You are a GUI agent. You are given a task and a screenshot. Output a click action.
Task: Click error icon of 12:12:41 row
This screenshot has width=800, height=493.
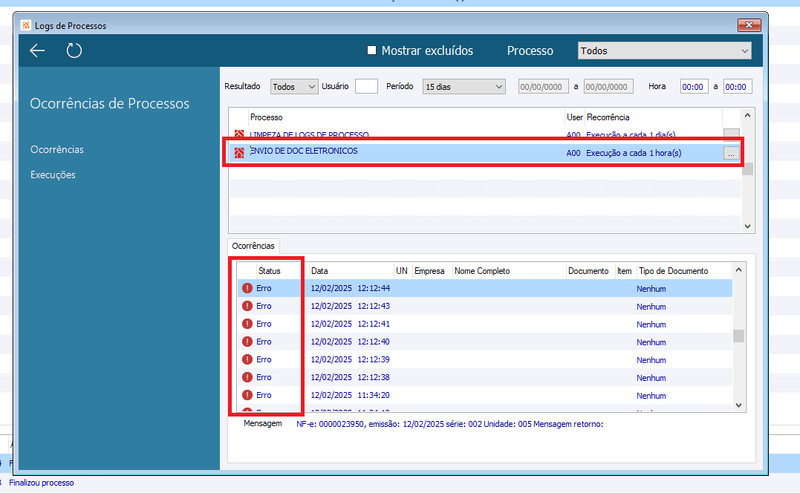247,324
